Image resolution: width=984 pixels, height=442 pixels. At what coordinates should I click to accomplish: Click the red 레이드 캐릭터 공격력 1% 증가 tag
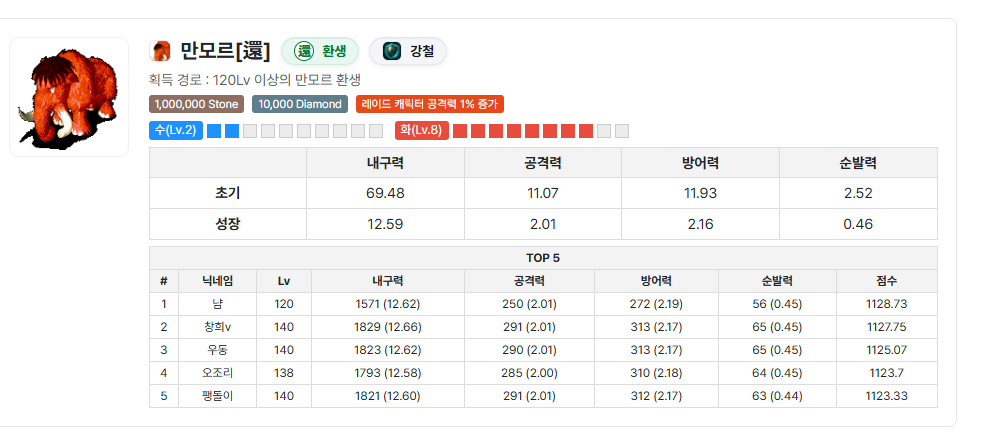click(429, 104)
